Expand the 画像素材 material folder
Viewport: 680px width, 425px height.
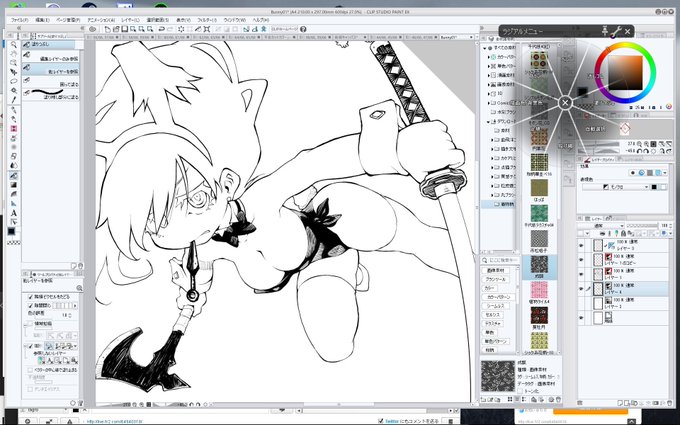click(x=489, y=85)
